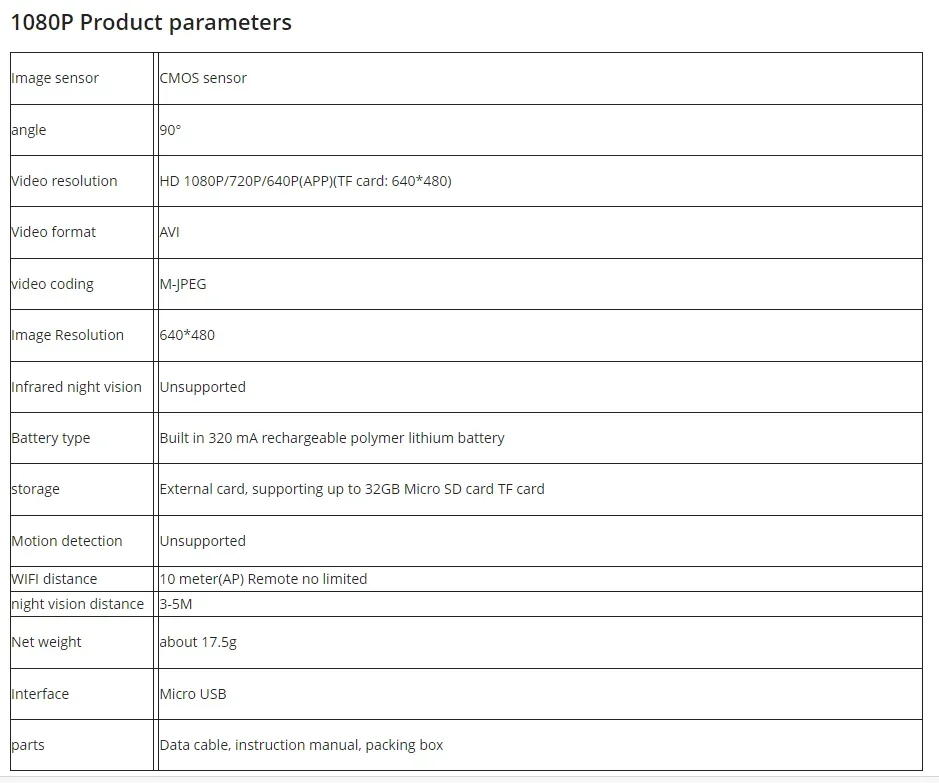Viewport: 939px width, 783px height.
Task: Click the WIFI distance label
Action: (54, 579)
